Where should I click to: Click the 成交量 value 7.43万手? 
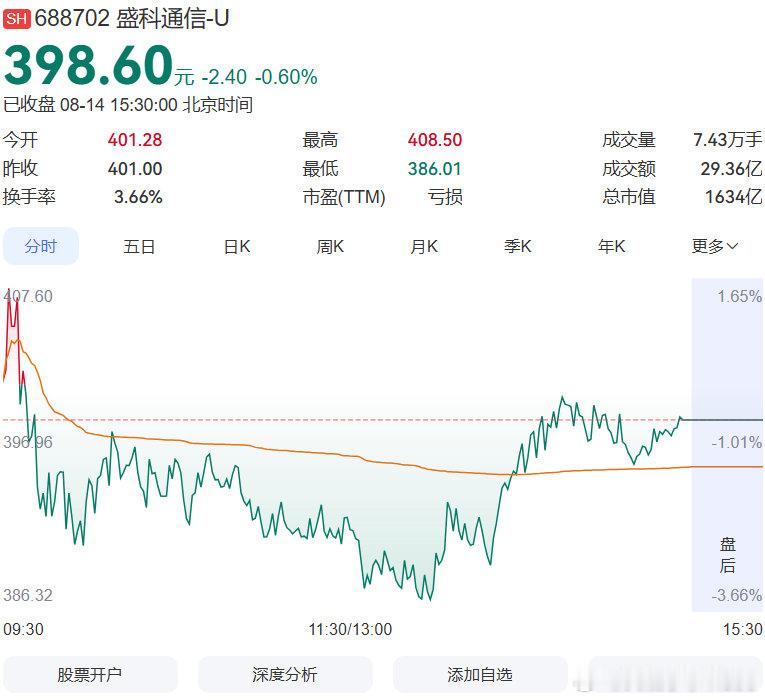click(727, 140)
